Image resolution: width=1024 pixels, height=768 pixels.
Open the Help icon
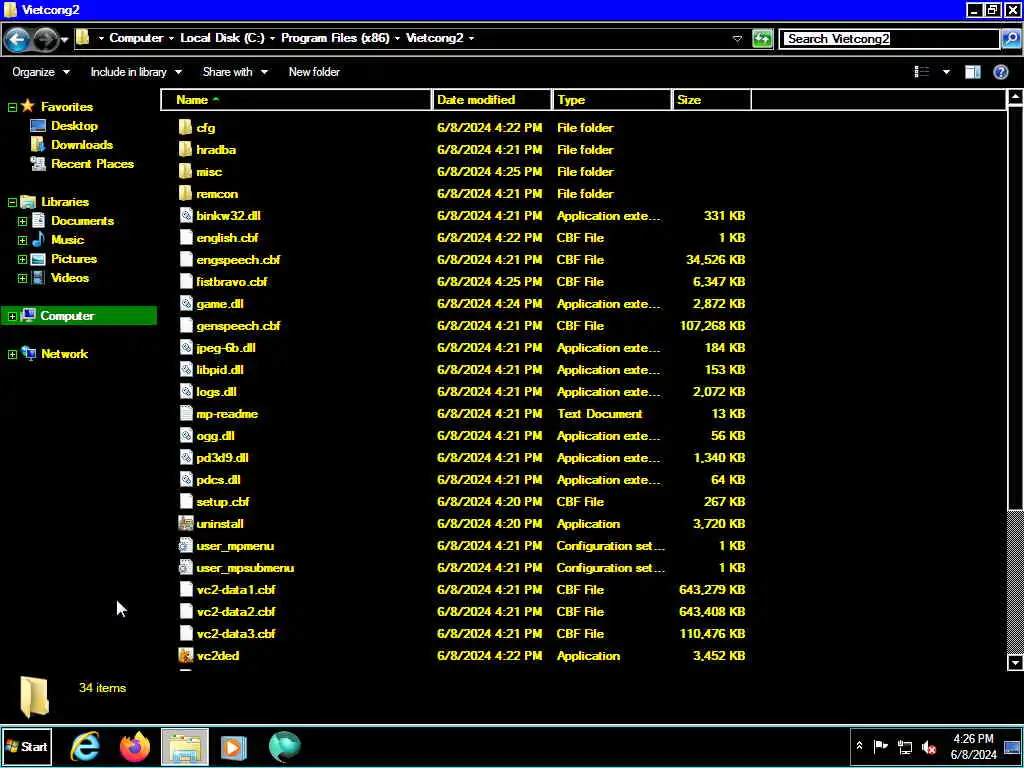1000,72
